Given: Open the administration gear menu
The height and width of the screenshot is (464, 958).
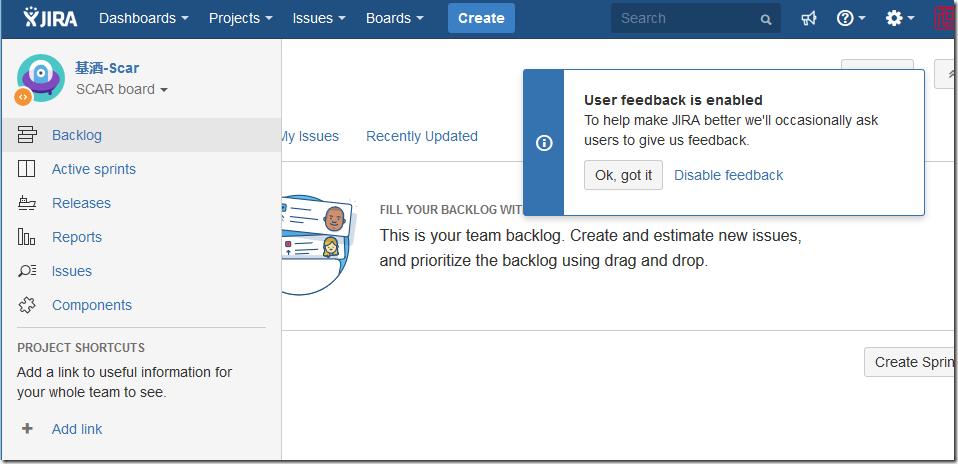Looking at the screenshot, I should click(900, 18).
